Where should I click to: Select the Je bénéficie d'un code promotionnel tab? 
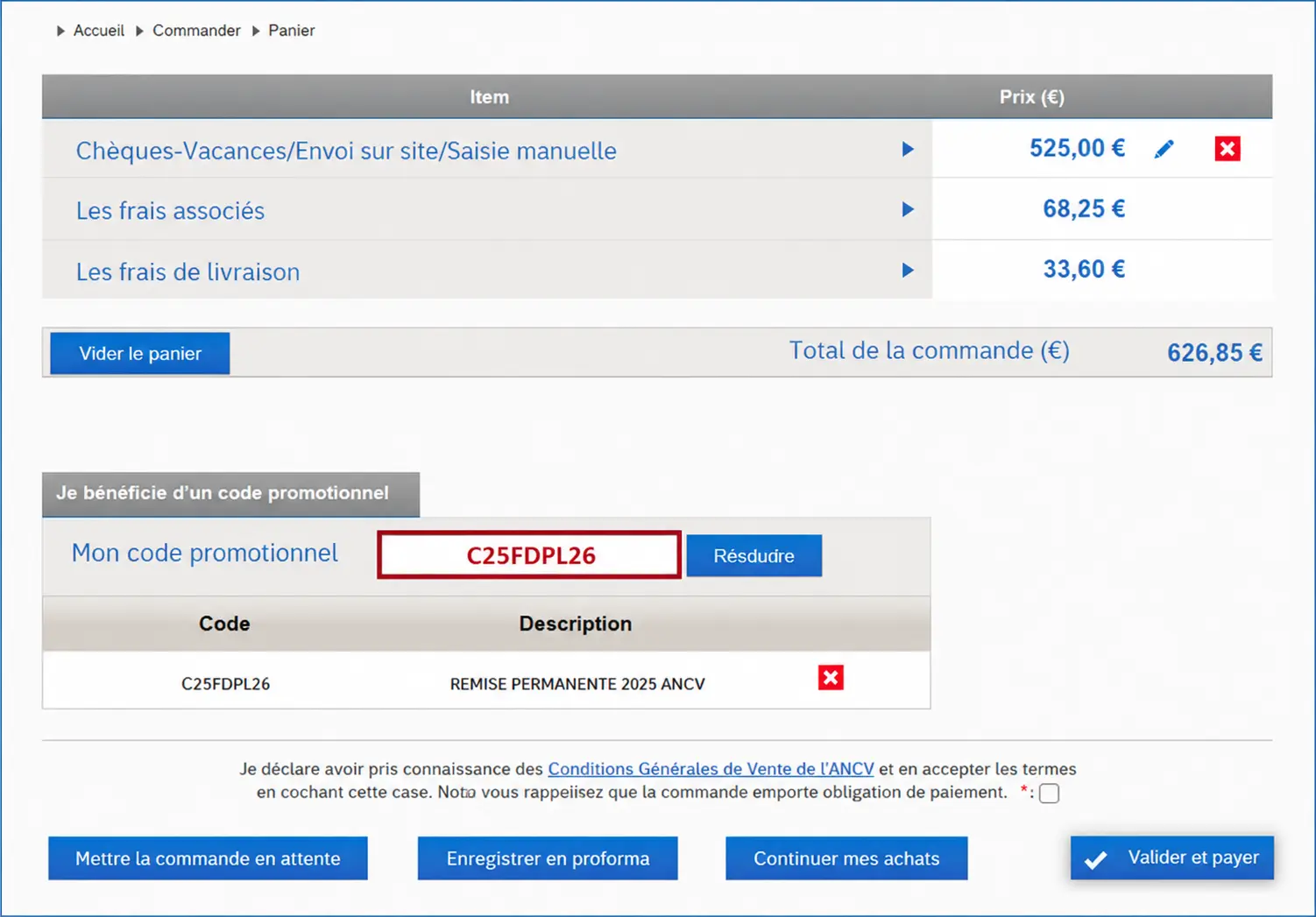pos(230,494)
